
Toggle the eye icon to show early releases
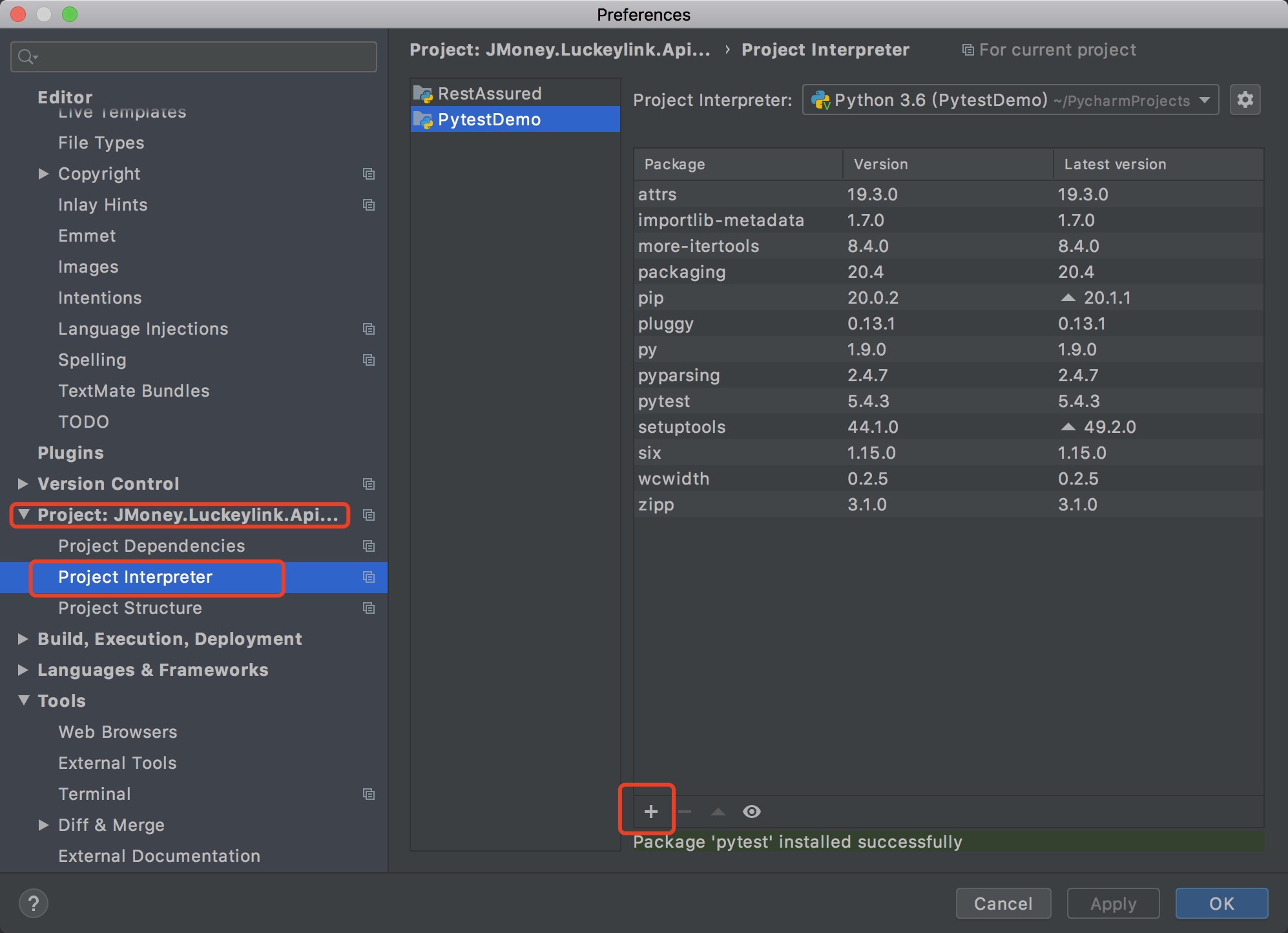tap(752, 812)
